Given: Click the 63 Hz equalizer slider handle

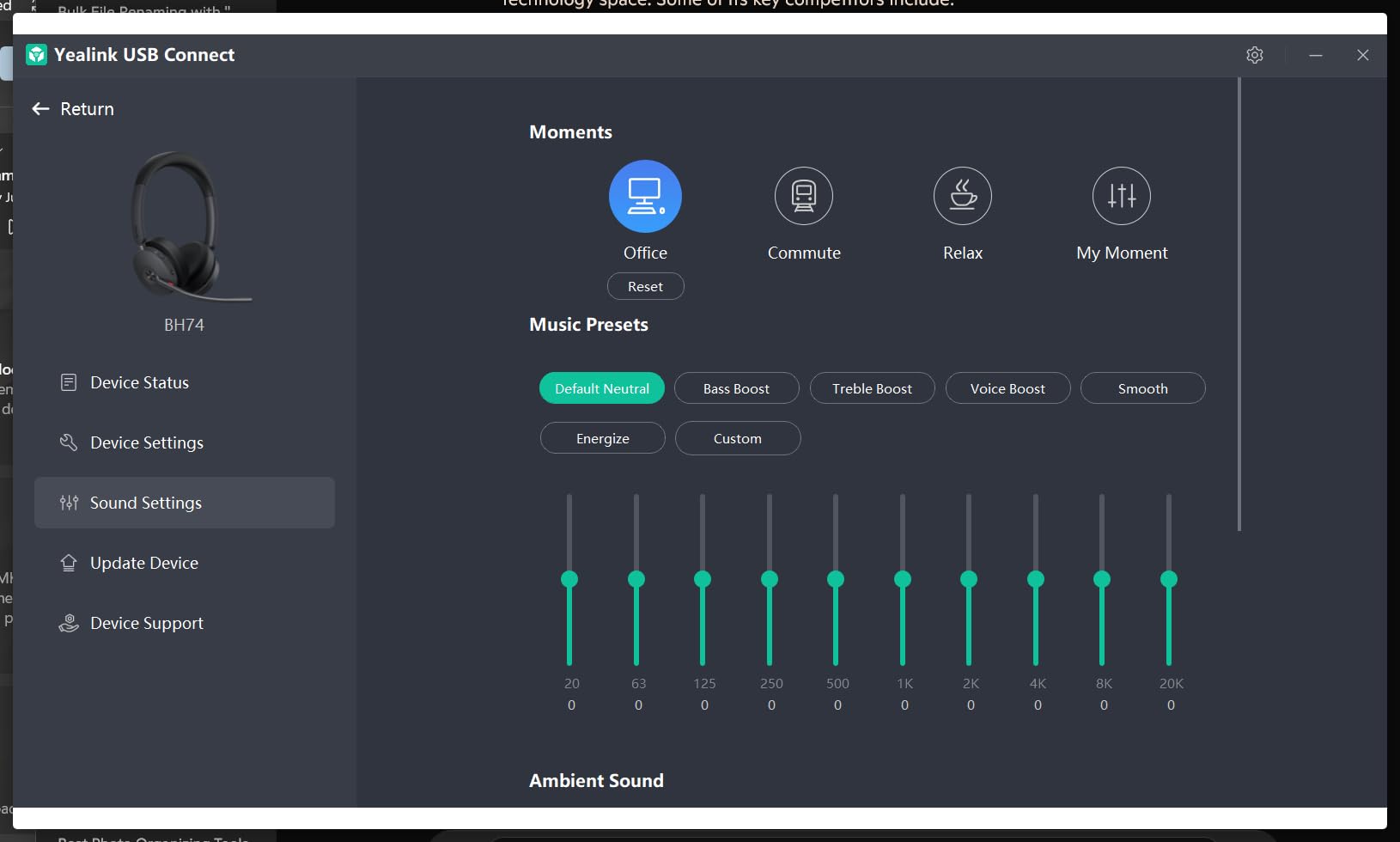Looking at the screenshot, I should pos(636,579).
